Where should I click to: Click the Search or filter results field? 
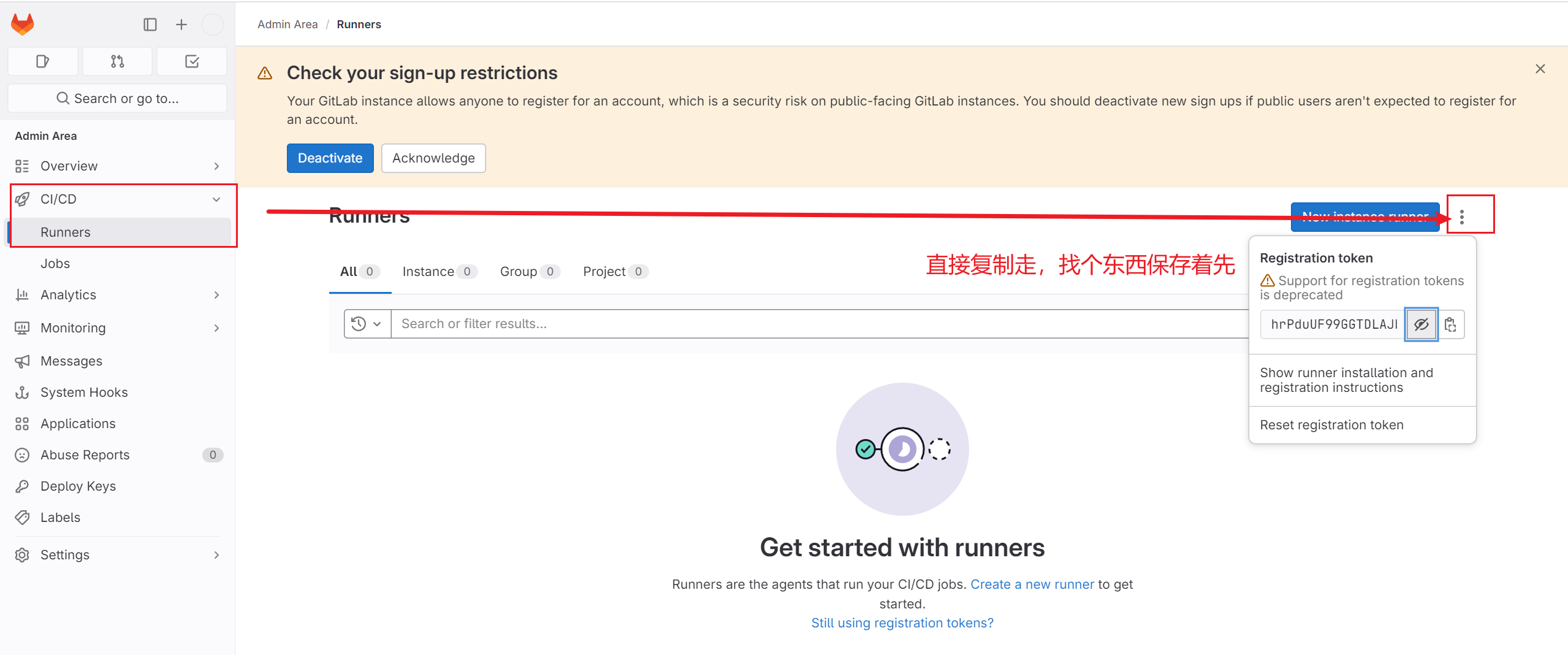tap(820, 324)
